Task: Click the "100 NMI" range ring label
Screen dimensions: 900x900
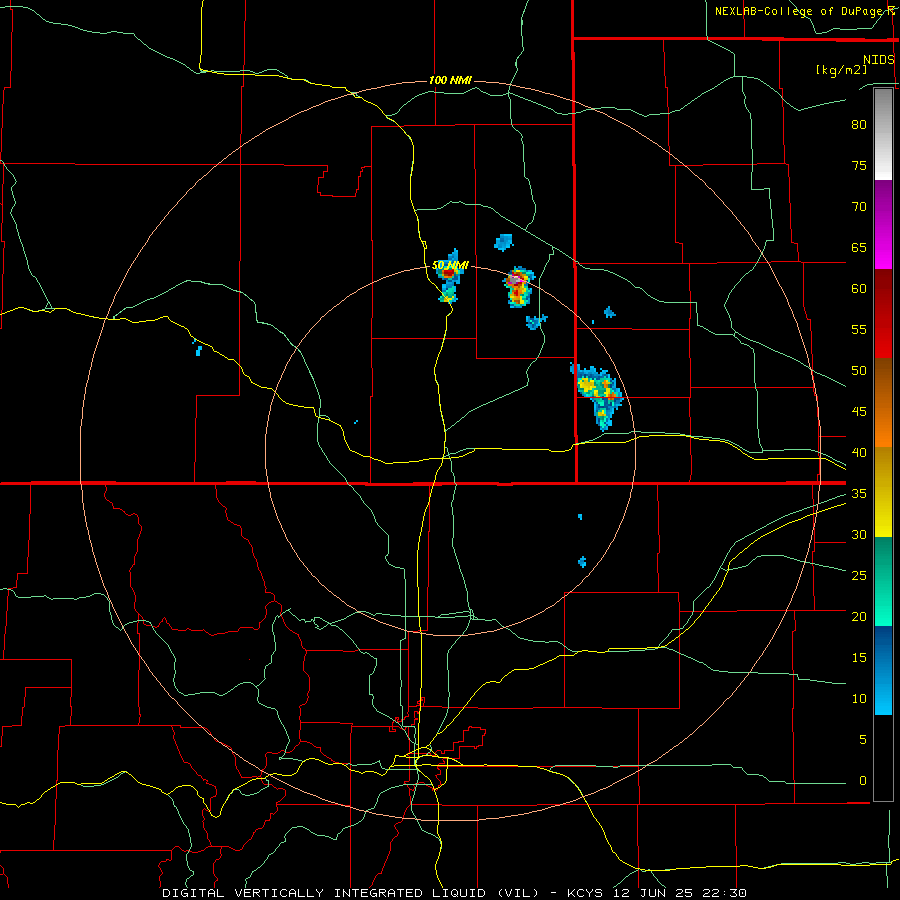Action: tap(450, 80)
